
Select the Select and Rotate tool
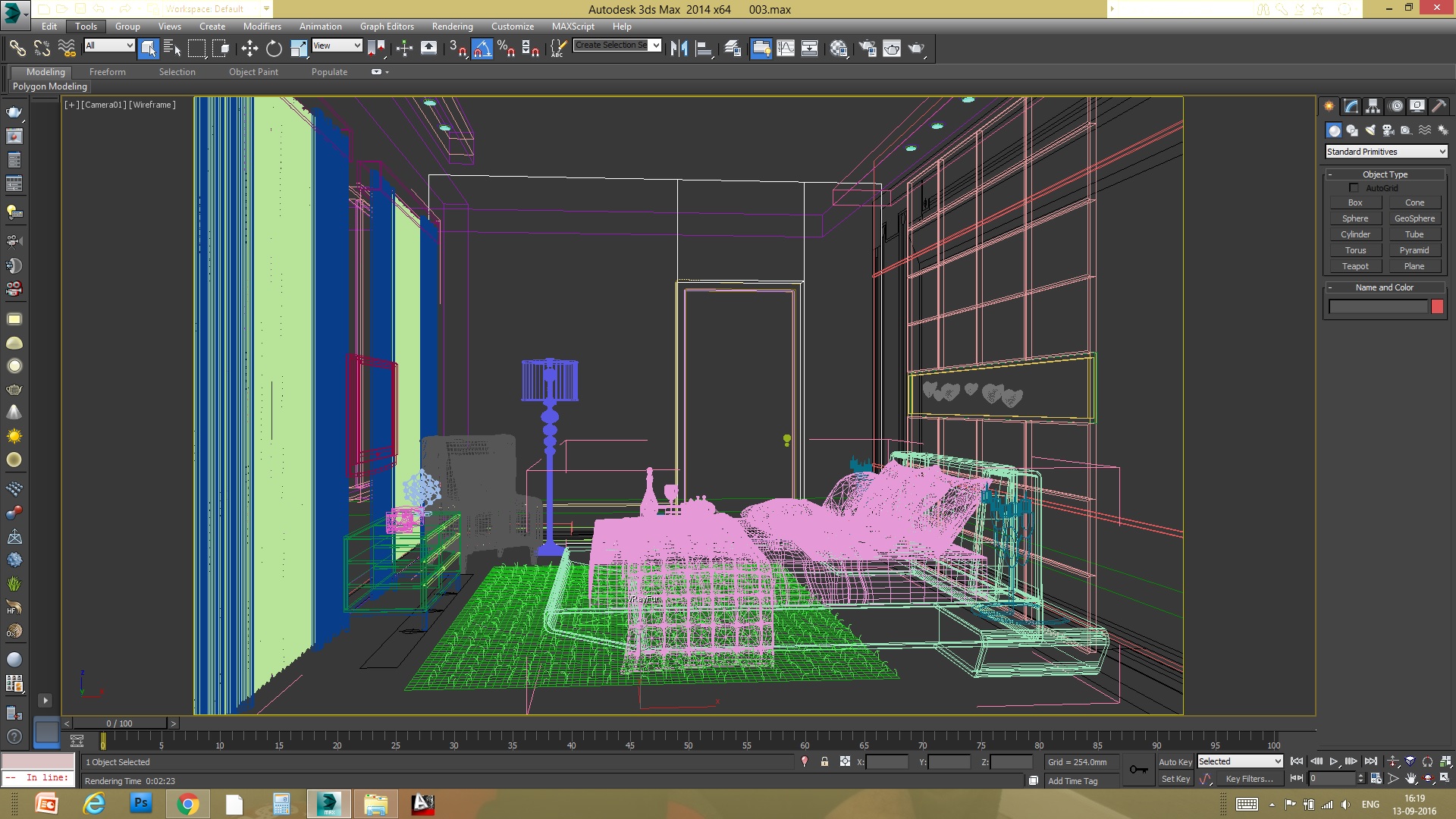click(274, 49)
